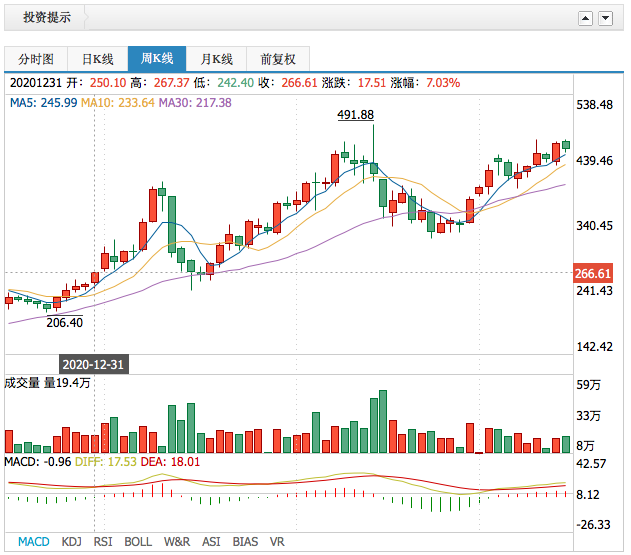
Task: Click the 2020-12-31 date marker
Action: coord(92,364)
